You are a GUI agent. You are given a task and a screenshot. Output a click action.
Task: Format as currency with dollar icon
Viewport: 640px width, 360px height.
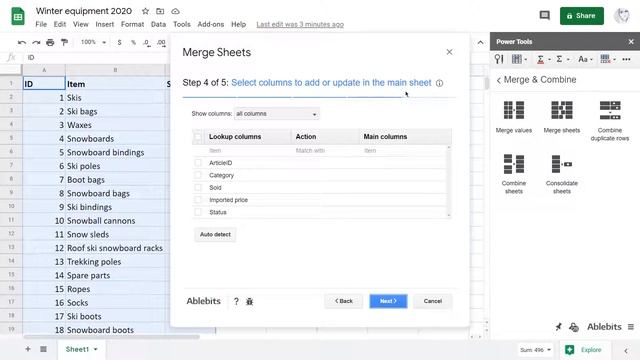point(119,42)
